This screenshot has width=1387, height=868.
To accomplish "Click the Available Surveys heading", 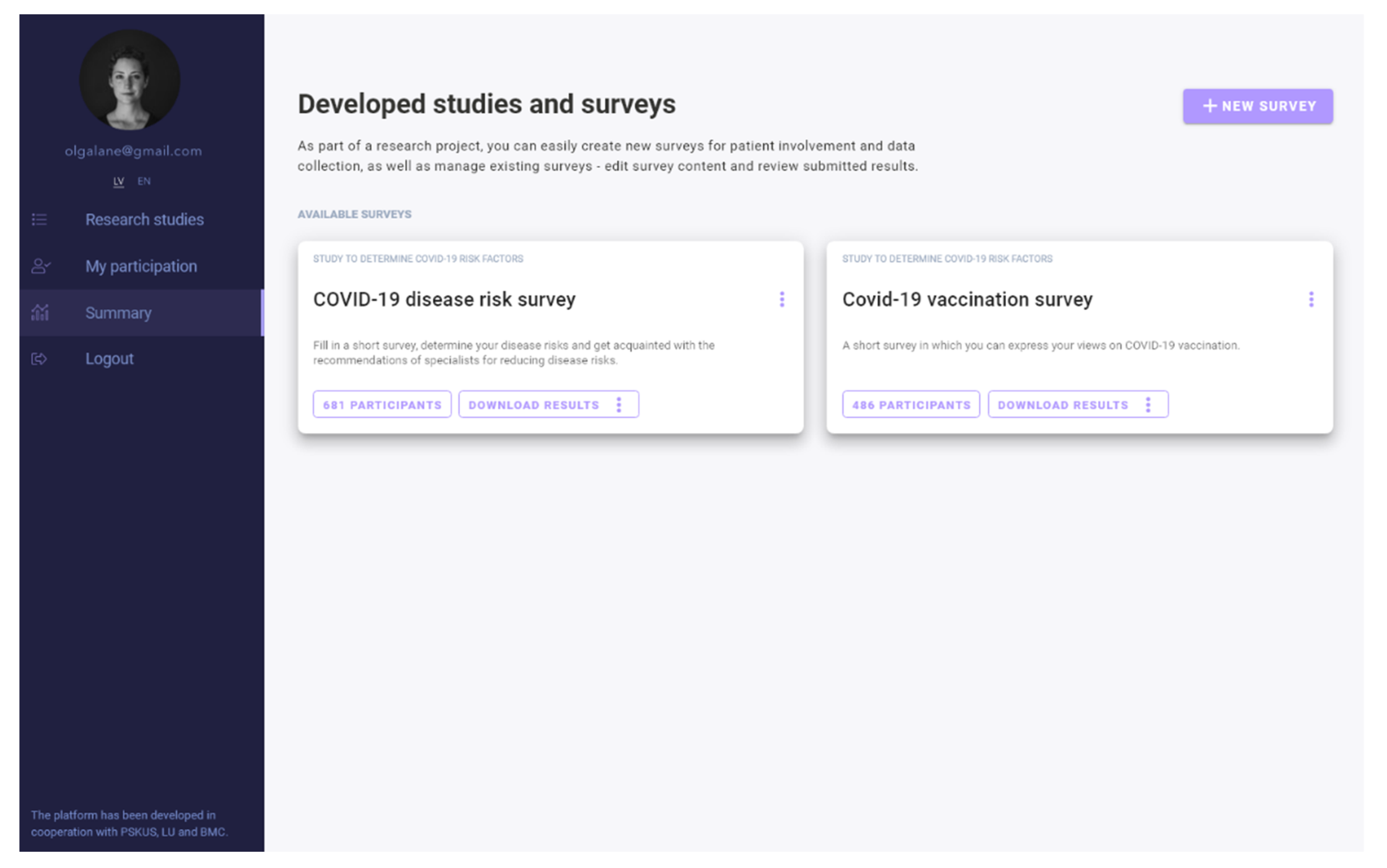I will tap(354, 214).
